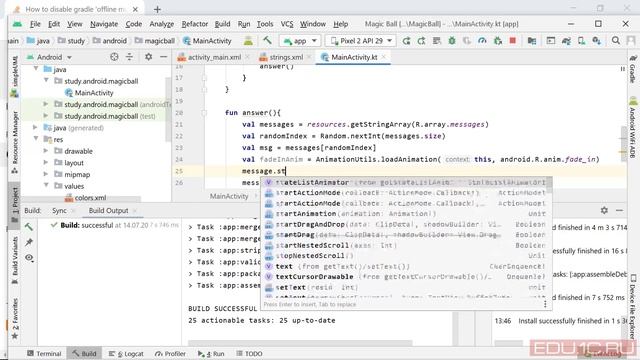Select MainActivity file in project tree
This screenshot has width=640, height=360.
point(89,93)
